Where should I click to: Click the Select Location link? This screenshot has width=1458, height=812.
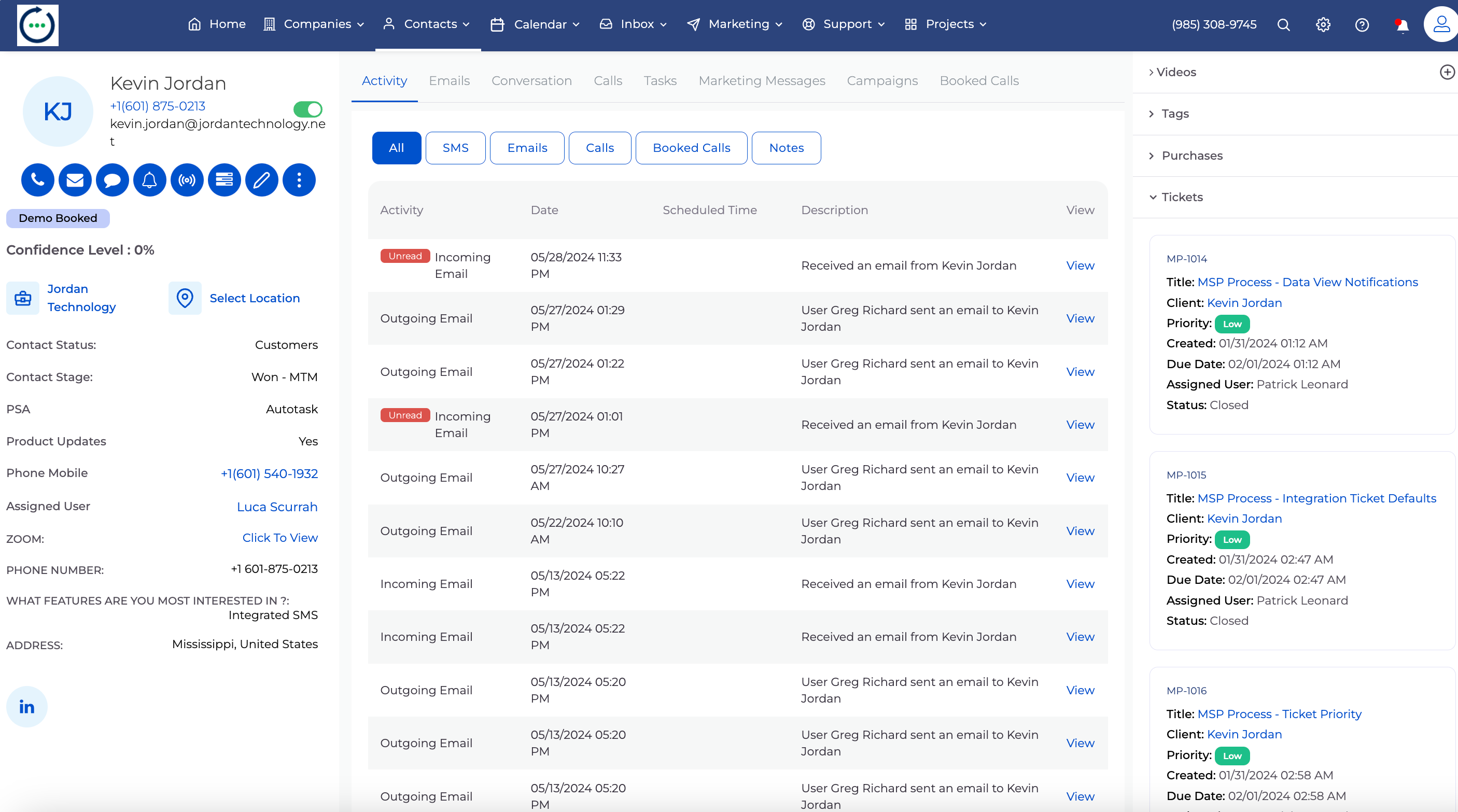point(255,298)
